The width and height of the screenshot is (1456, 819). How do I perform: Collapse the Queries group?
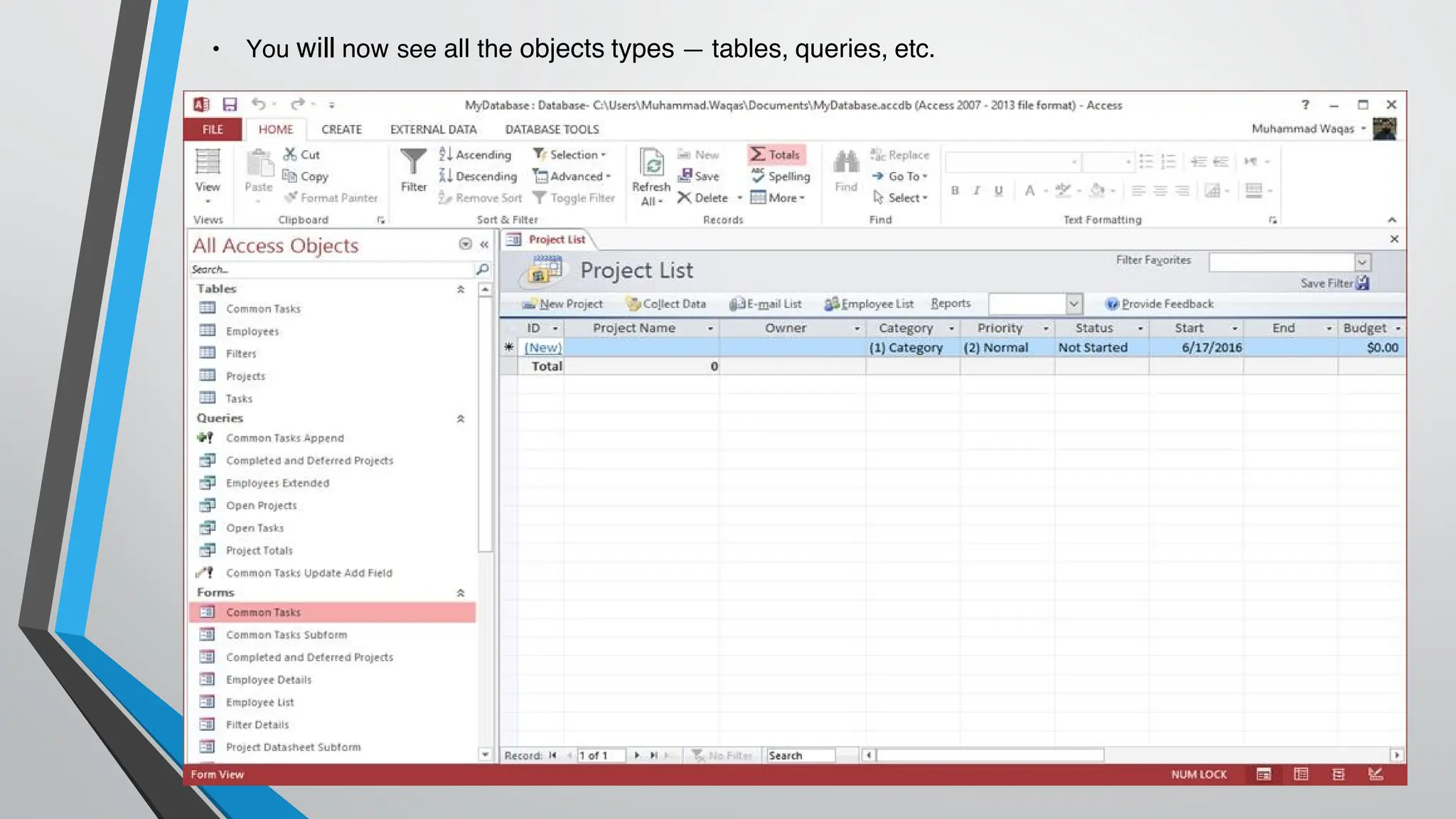[461, 419]
